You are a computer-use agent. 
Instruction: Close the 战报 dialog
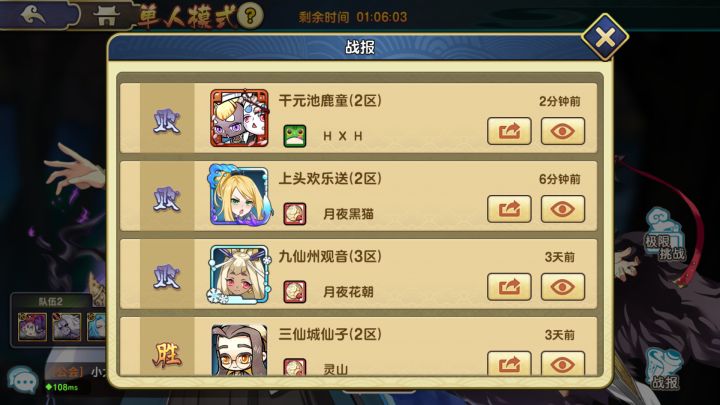605,37
